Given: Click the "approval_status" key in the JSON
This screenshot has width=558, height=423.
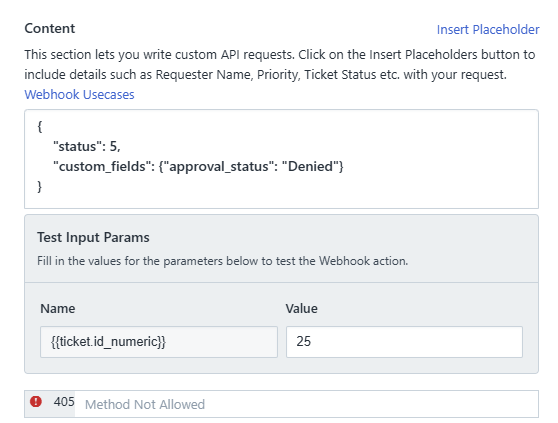Looking at the screenshot, I should click(x=217, y=166).
